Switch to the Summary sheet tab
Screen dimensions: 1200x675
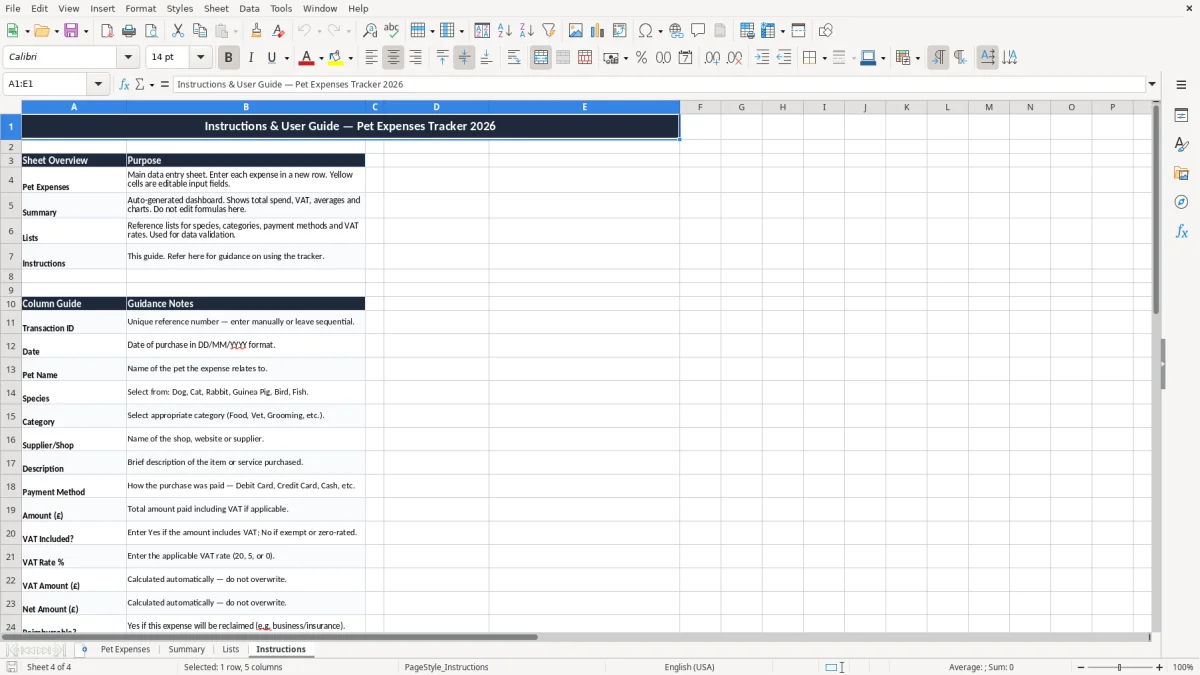(x=186, y=649)
